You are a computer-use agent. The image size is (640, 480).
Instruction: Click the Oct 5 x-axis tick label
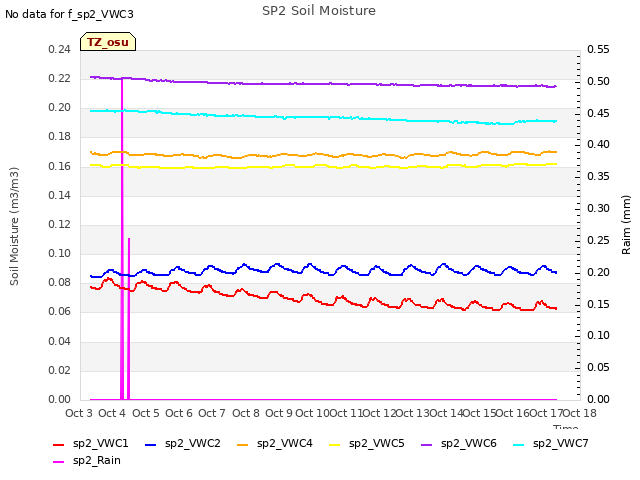(x=146, y=413)
